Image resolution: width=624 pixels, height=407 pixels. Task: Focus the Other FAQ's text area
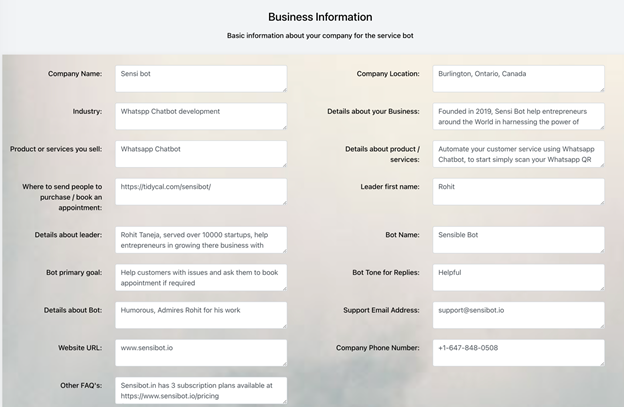pos(199,389)
